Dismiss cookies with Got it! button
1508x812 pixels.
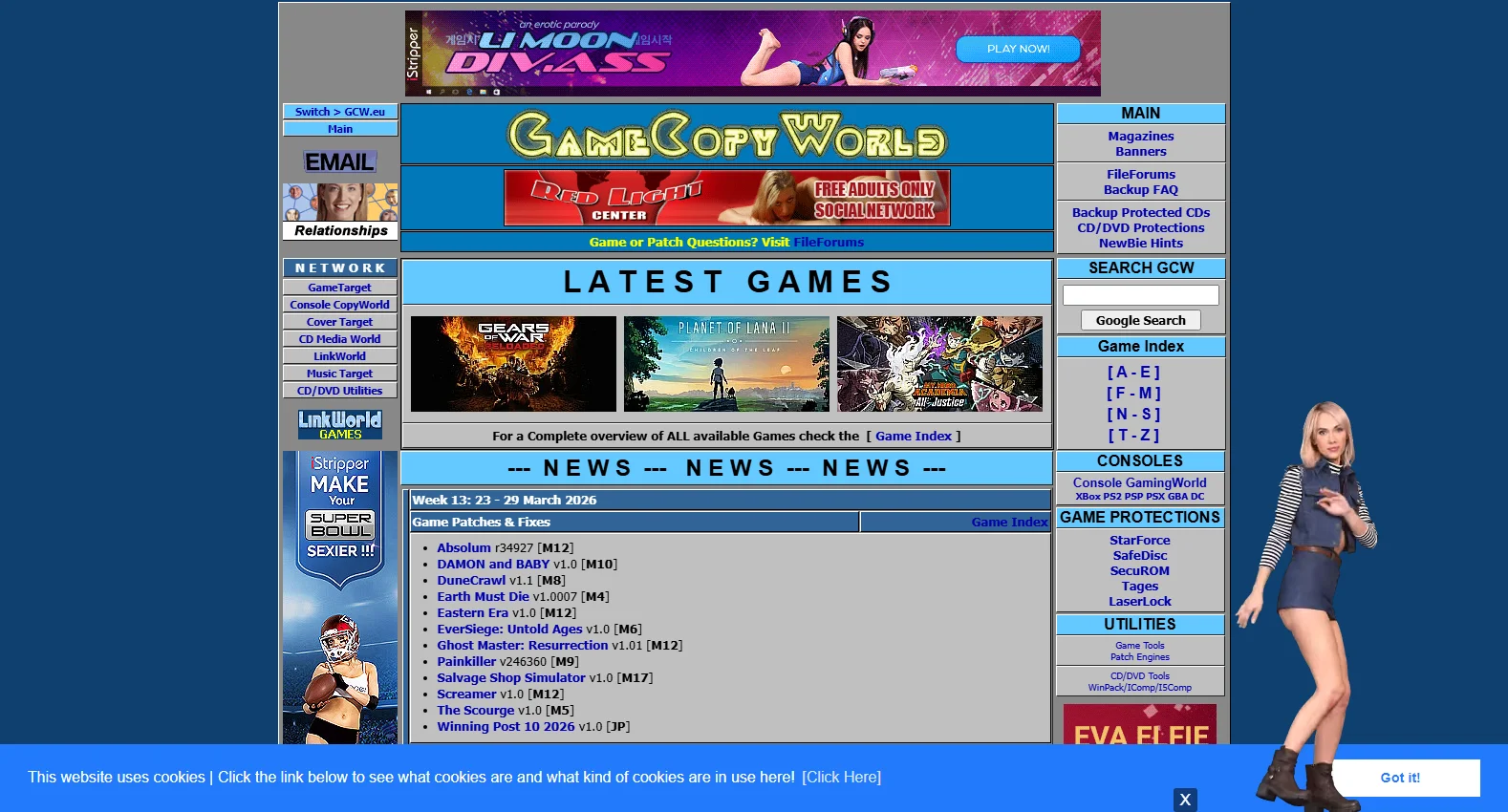pyautogui.click(x=1400, y=778)
